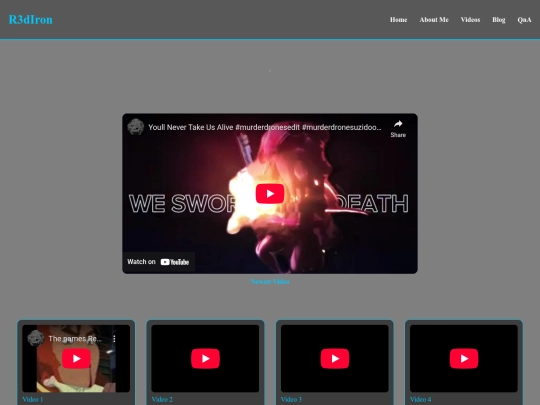Viewport: 540px width, 405px height.
Task: Click channel avatar on Video 1 embed
Action: pos(35,338)
